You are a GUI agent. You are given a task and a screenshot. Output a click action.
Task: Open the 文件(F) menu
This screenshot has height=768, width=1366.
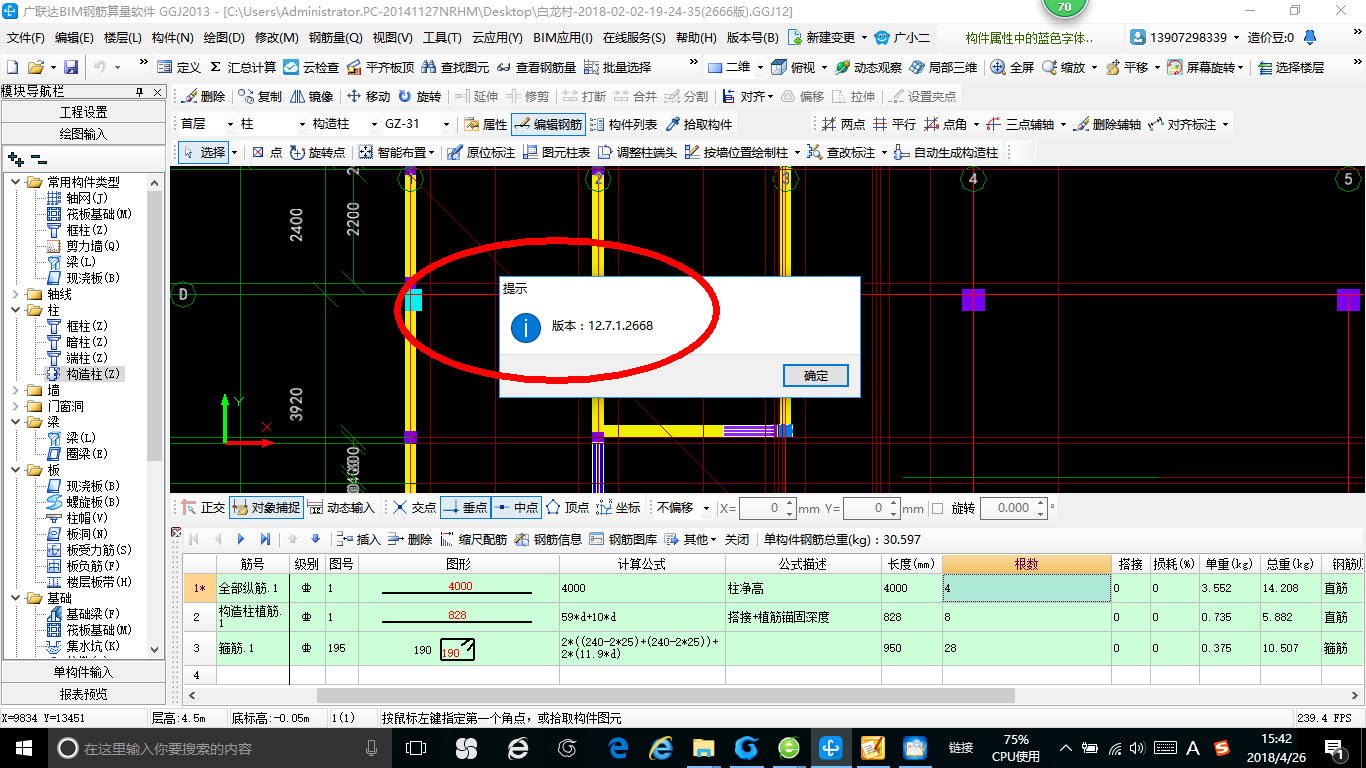(27, 38)
